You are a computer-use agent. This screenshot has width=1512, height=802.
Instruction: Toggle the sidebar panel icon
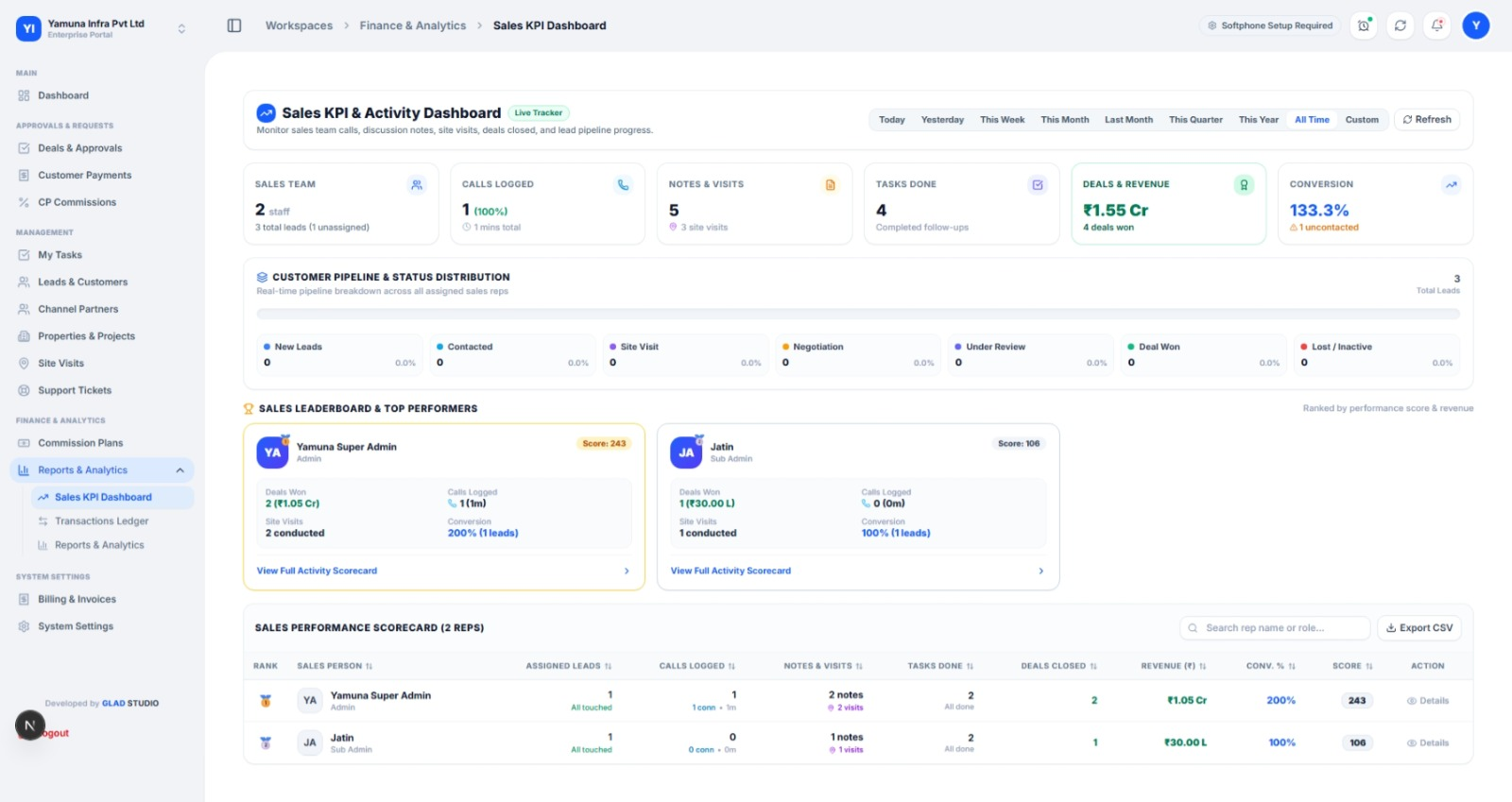coord(234,26)
